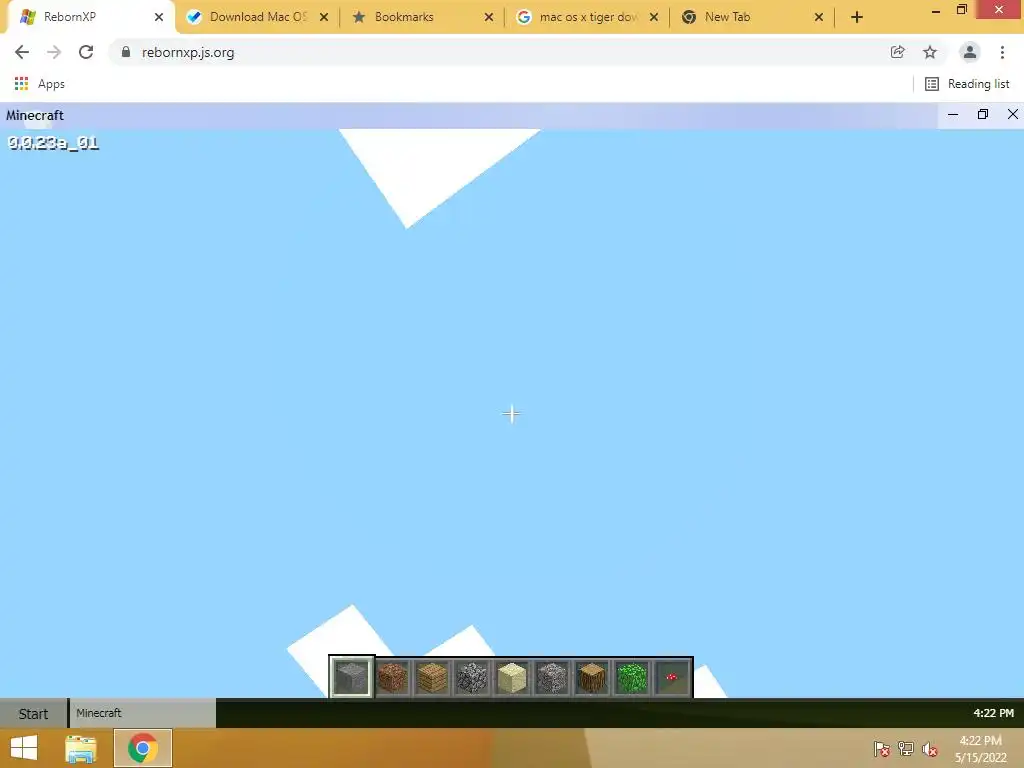Close the Bookmarks tab
Screen dimensions: 1024x768
(488, 18)
